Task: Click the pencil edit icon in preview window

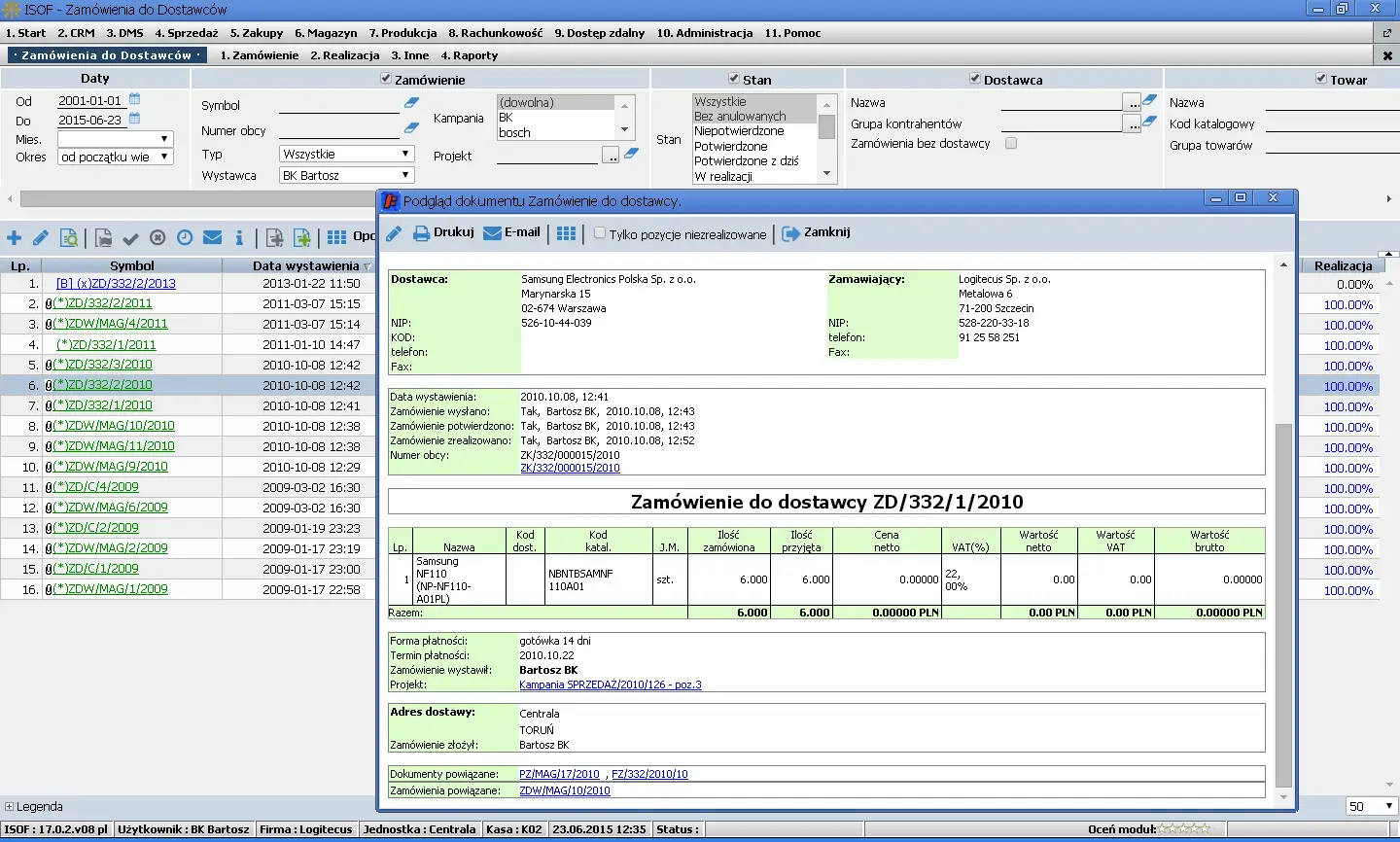Action: coord(394,233)
